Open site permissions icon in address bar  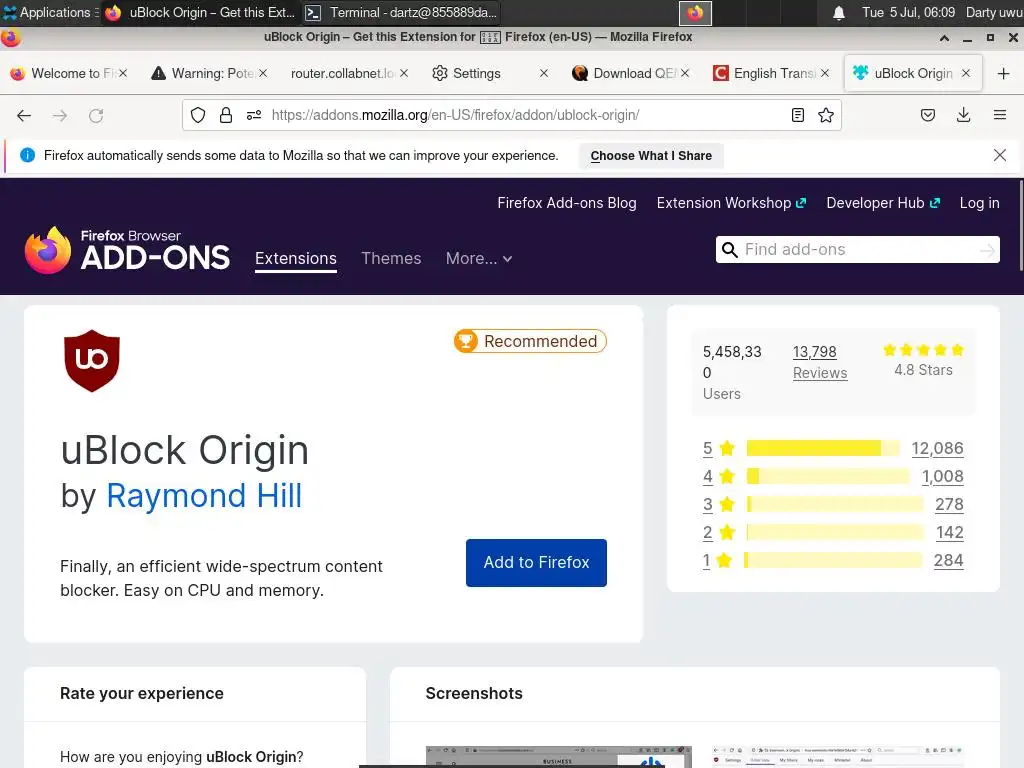pos(254,116)
